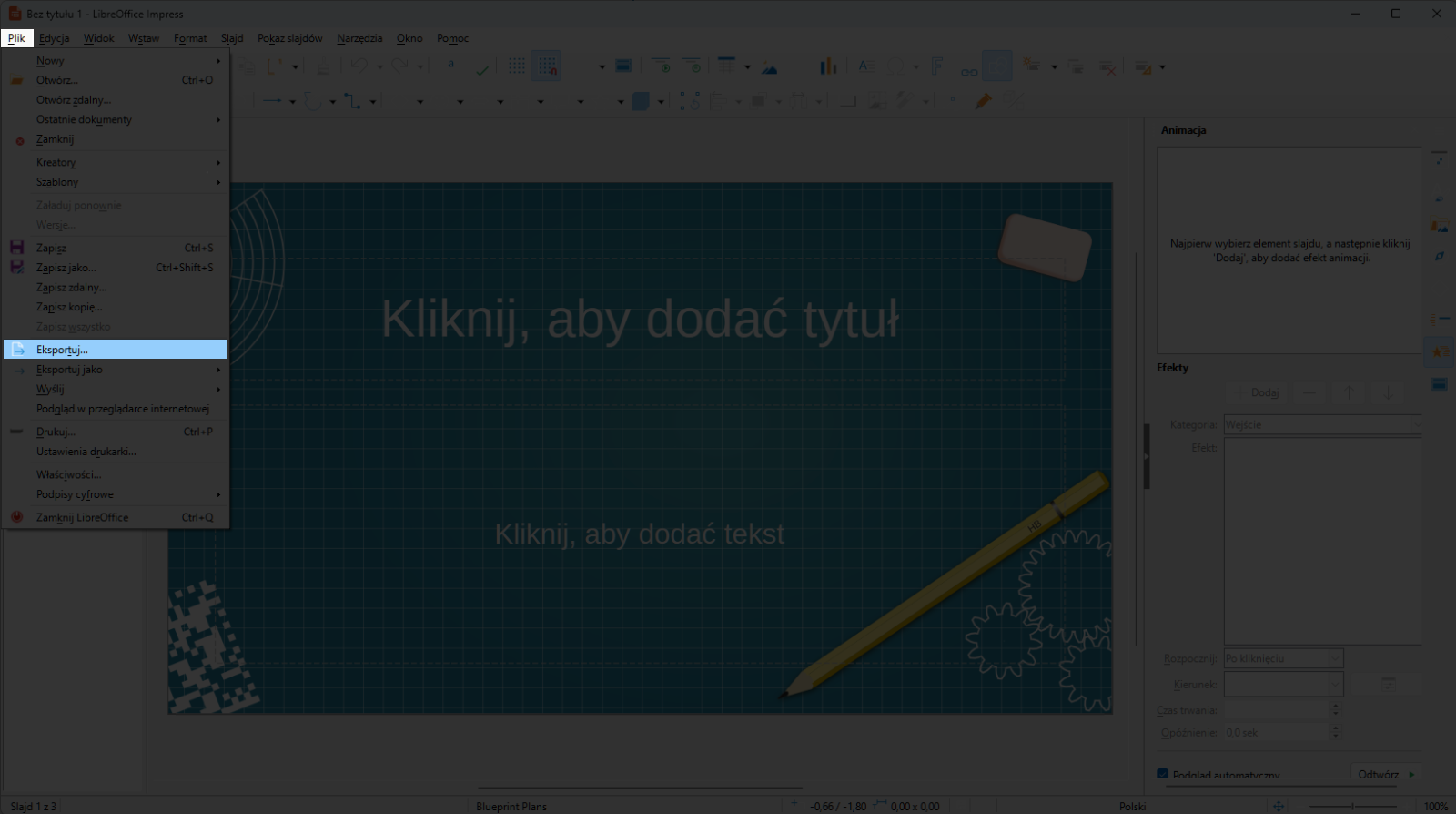Click Blueprint Plans in status bar

(x=511, y=806)
